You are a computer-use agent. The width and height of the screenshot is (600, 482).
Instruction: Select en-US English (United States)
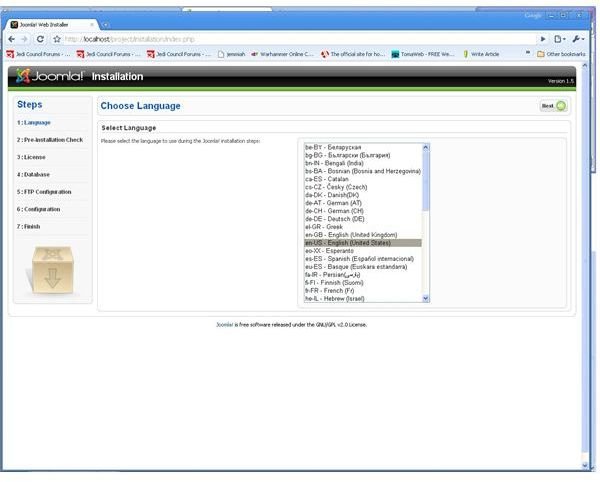pyautogui.click(x=363, y=243)
